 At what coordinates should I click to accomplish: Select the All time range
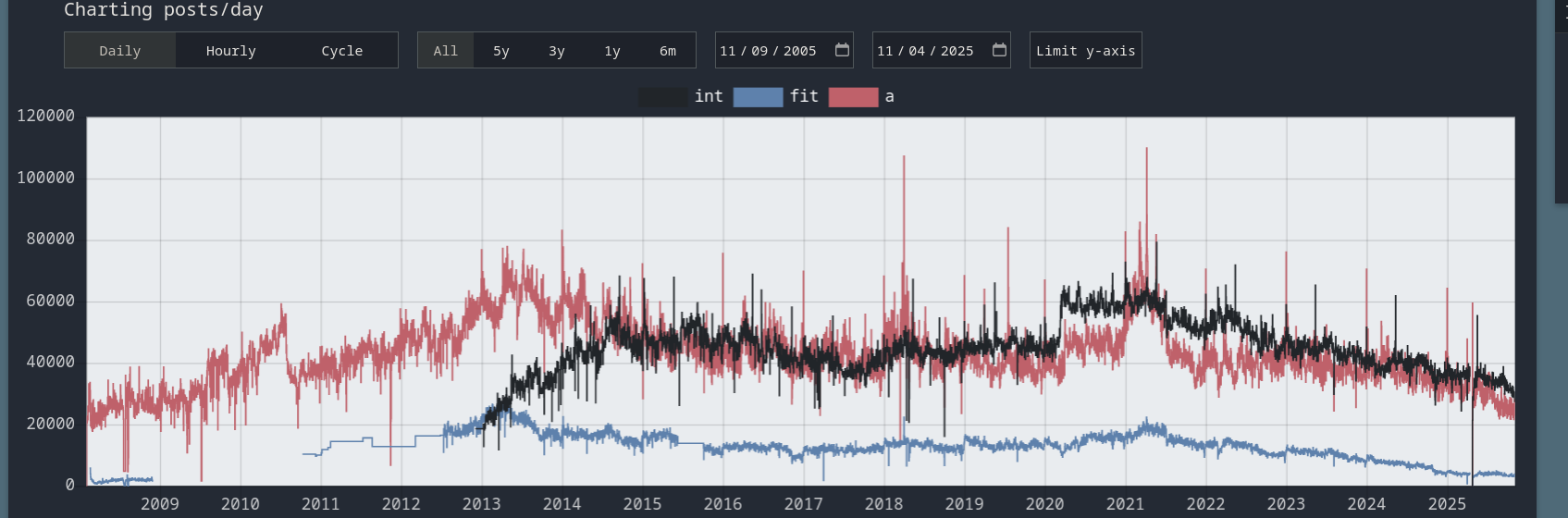tap(446, 51)
